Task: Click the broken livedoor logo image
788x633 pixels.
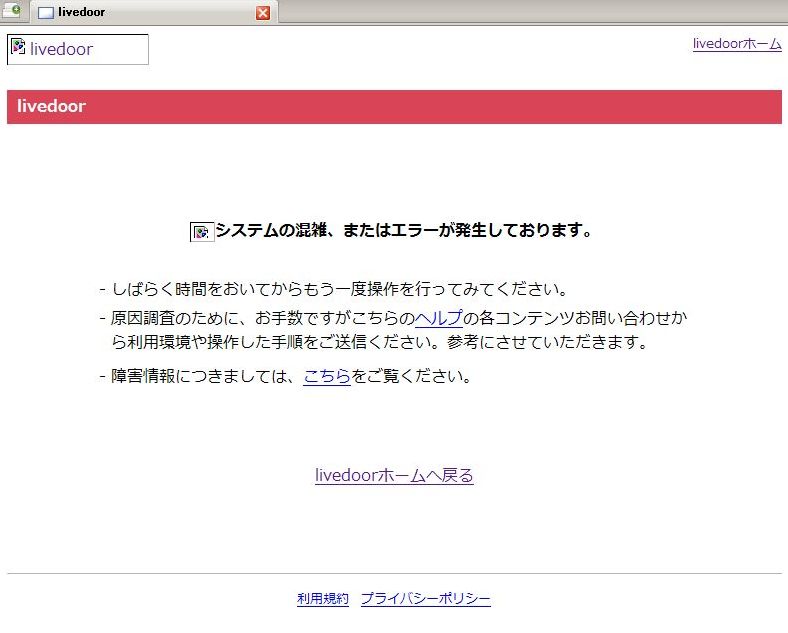Action: coord(78,49)
